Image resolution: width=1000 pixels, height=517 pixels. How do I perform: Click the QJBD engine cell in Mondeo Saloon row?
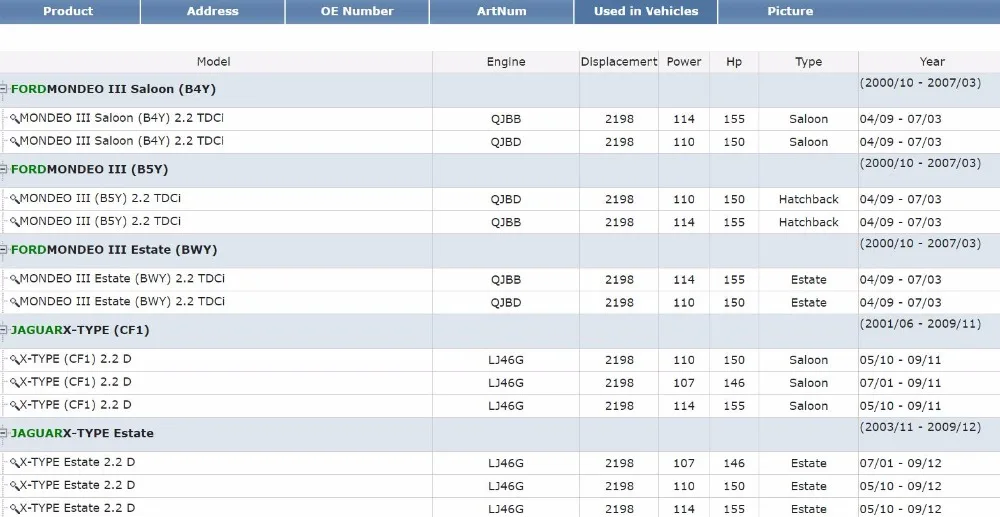506,142
